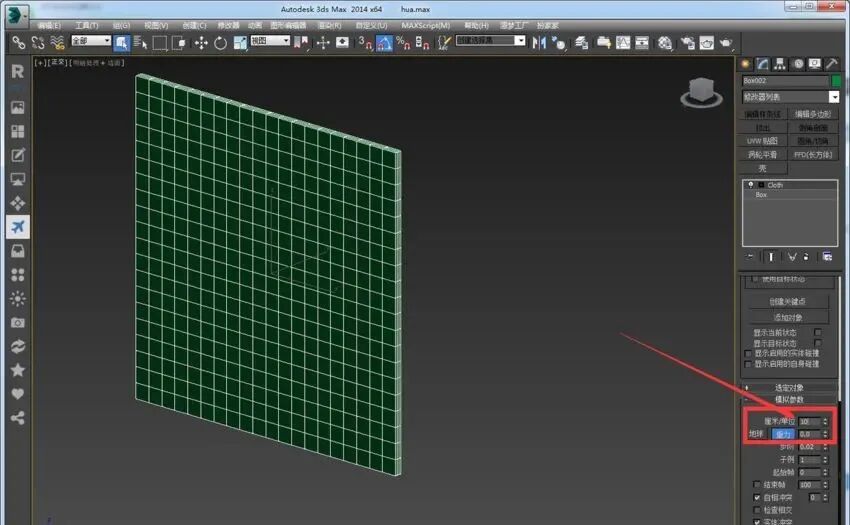Click the 创建关键点 button

point(788,302)
